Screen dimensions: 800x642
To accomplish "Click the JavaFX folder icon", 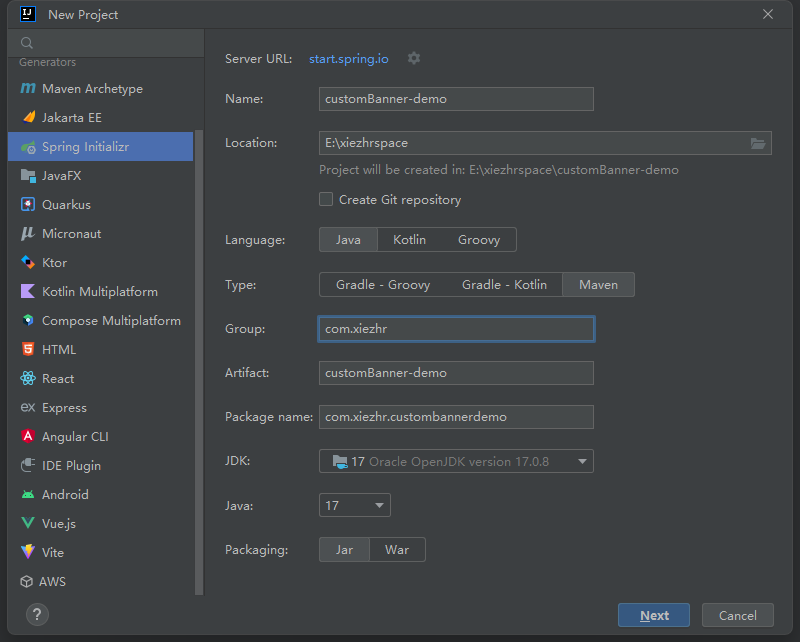I will pos(28,176).
